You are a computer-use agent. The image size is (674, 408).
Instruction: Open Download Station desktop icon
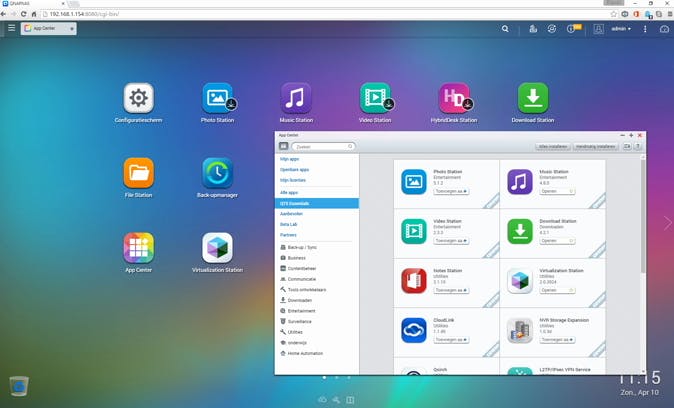(x=533, y=103)
